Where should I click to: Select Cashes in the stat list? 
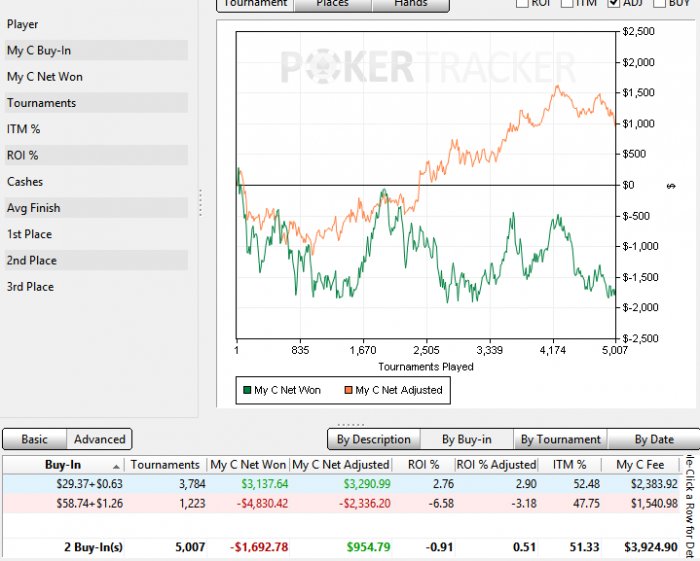click(x=96, y=182)
